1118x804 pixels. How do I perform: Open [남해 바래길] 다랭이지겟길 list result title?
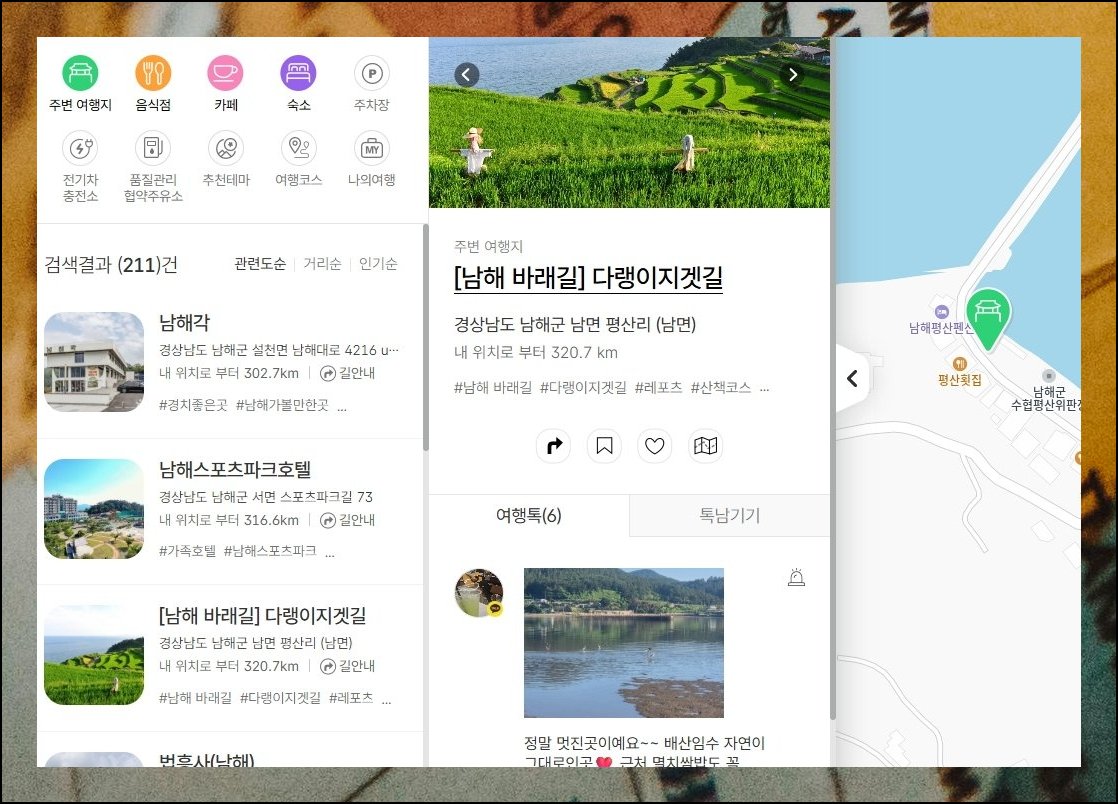pos(262,615)
